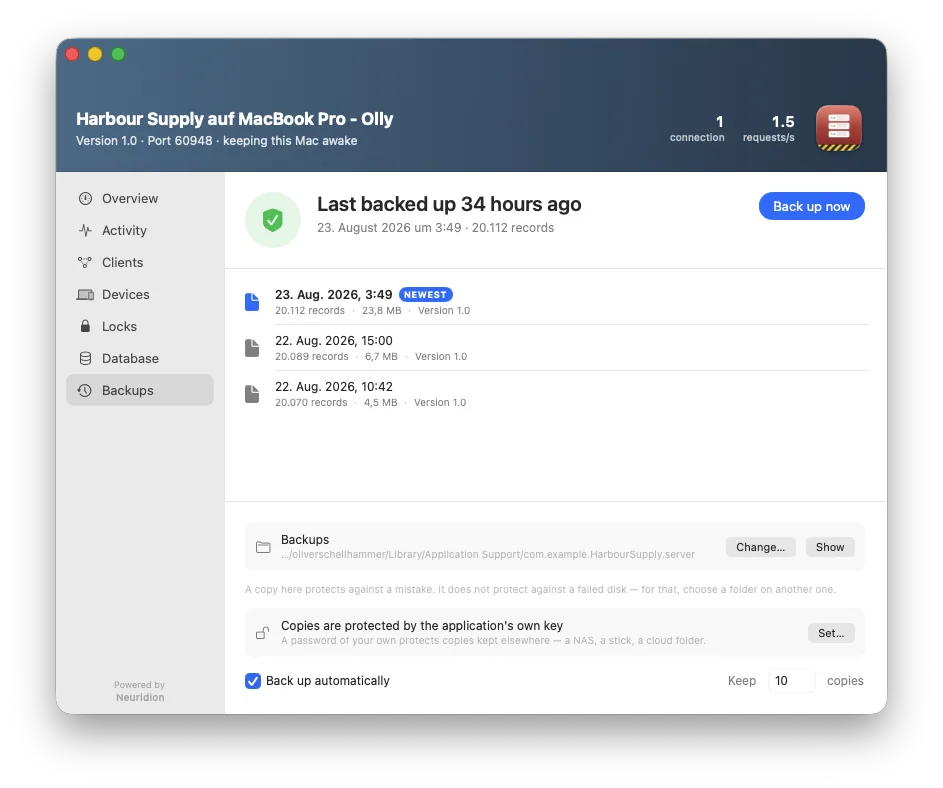This screenshot has width=943, height=788.
Task: Click the green shield checkmark status icon
Action: point(272,220)
